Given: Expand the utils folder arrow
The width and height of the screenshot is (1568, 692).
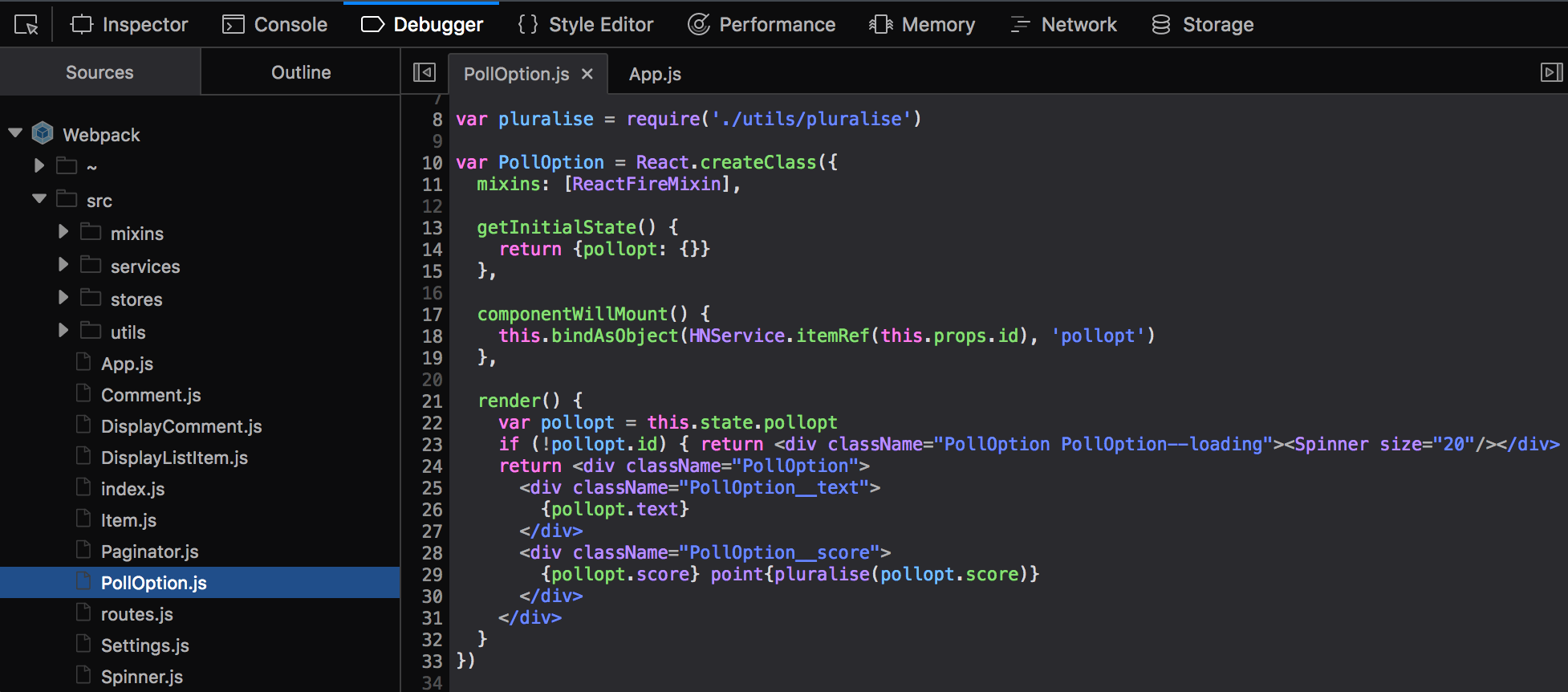Looking at the screenshot, I should pyautogui.click(x=63, y=331).
